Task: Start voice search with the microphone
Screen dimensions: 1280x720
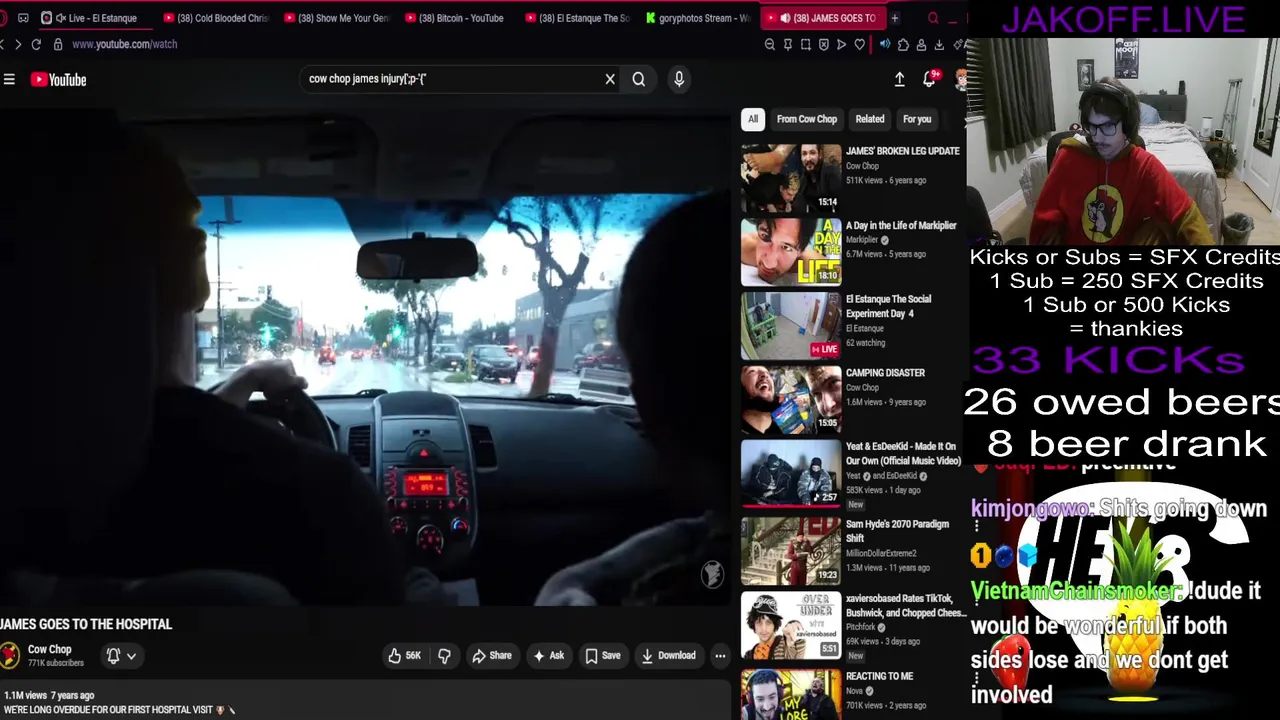Action: point(679,79)
